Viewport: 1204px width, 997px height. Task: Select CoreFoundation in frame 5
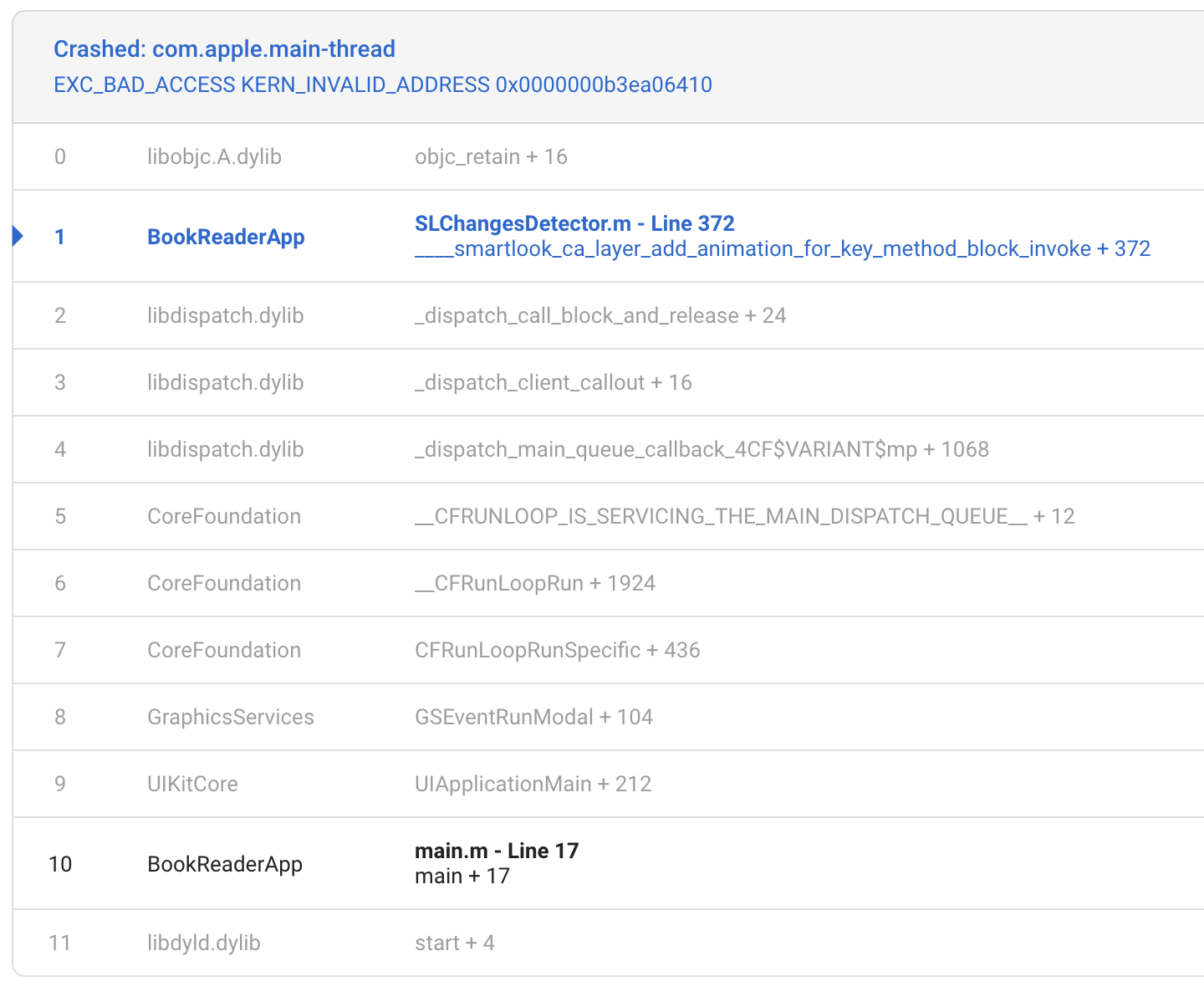coord(224,516)
